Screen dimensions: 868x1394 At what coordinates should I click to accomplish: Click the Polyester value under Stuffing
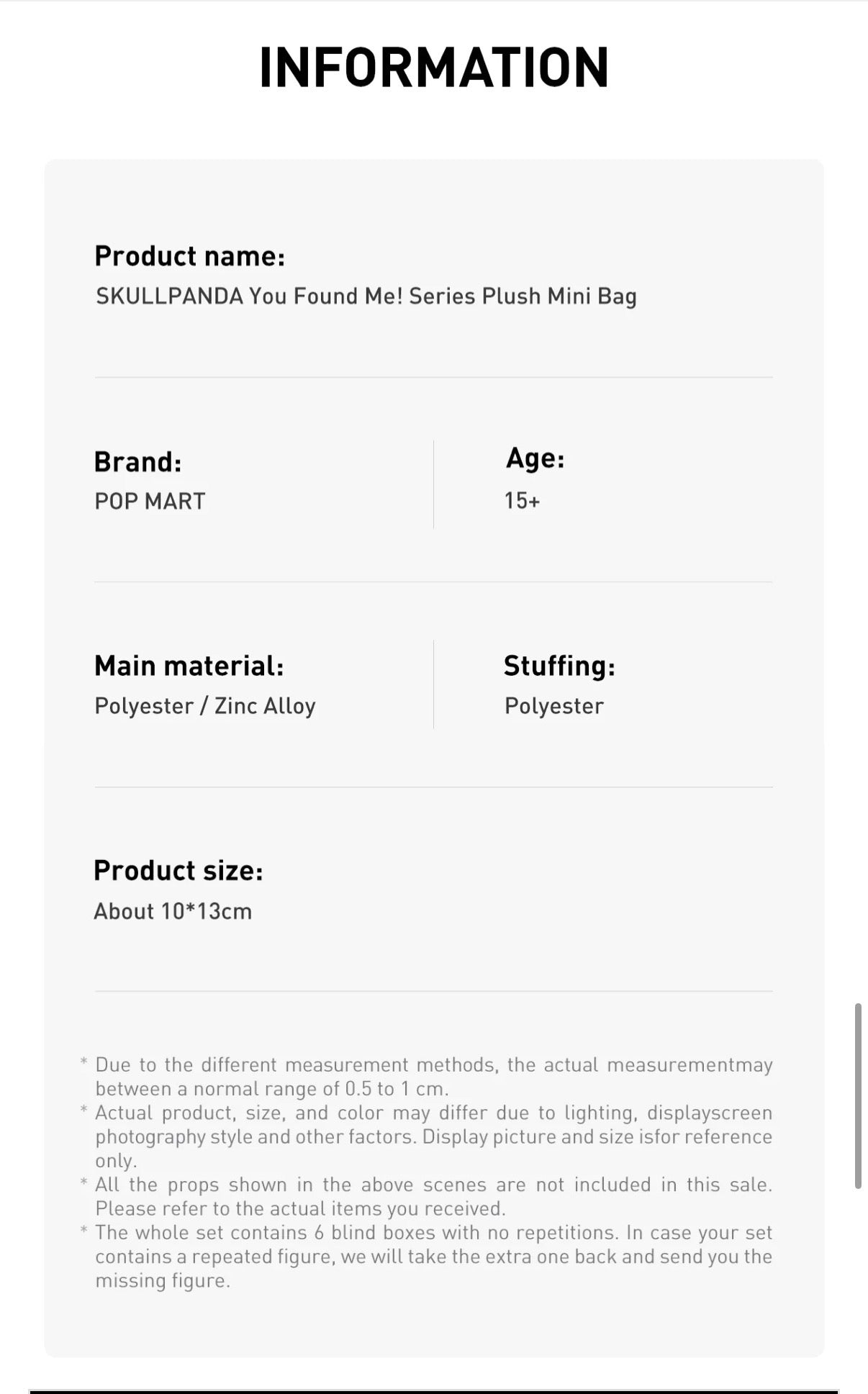[x=553, y=706]
